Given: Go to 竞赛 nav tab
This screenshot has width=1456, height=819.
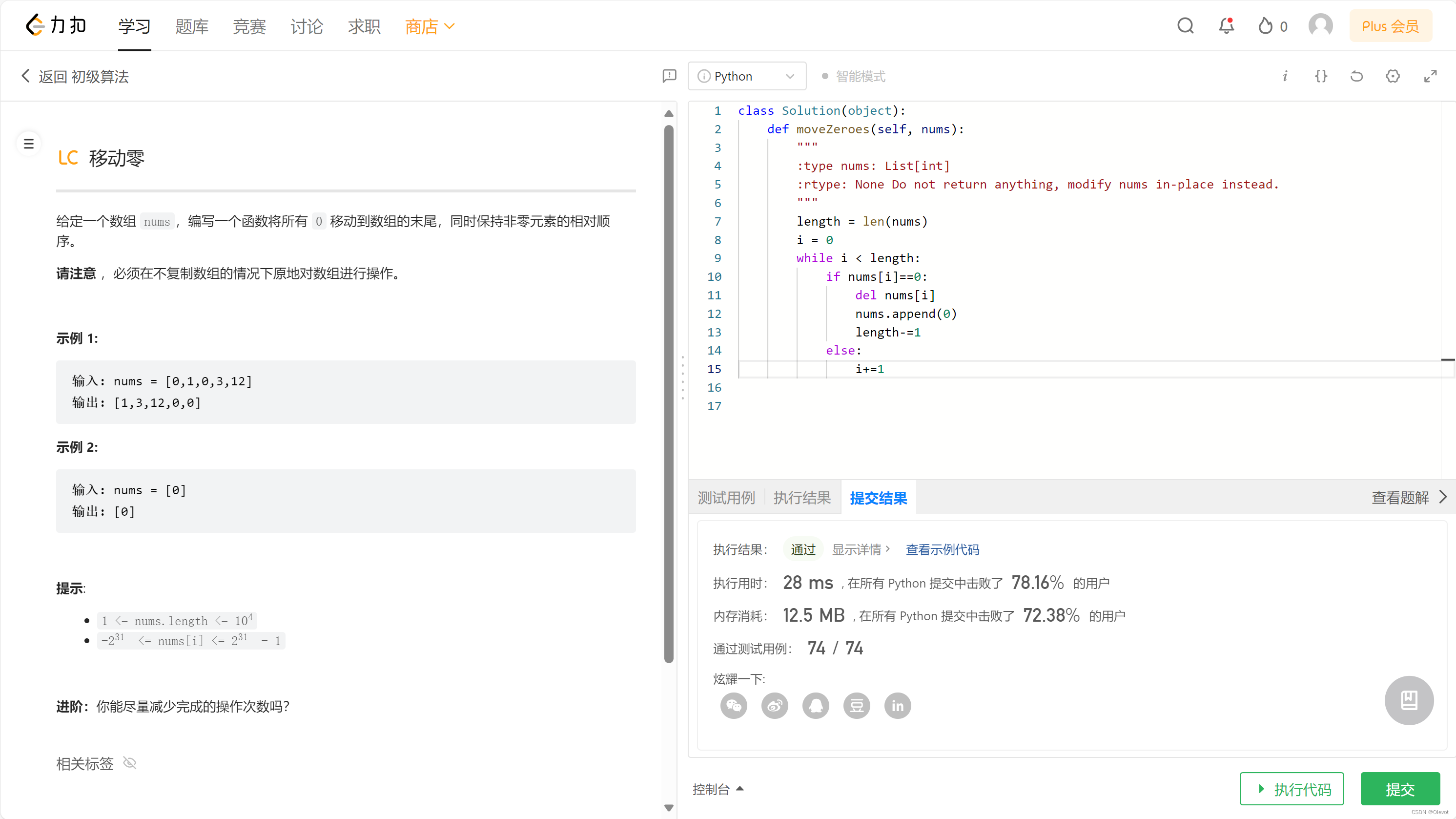Looking at the screenshot, I should pyautogui.click(x=249, y=26).
